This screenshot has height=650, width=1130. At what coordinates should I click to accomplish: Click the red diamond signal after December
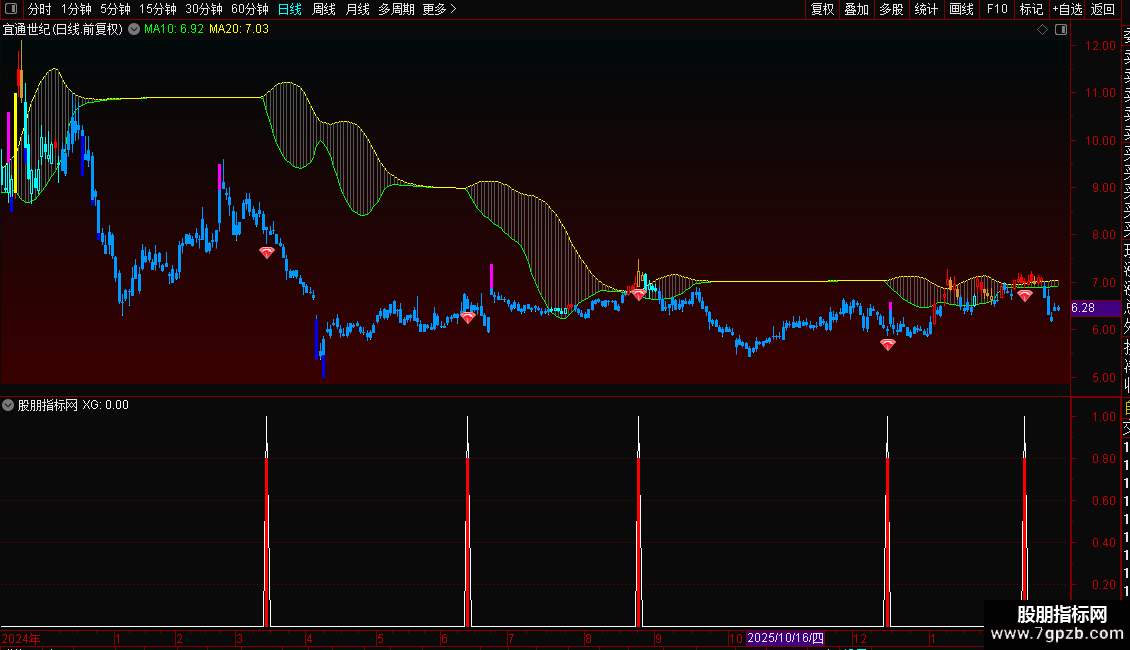(x=888, y=345)
